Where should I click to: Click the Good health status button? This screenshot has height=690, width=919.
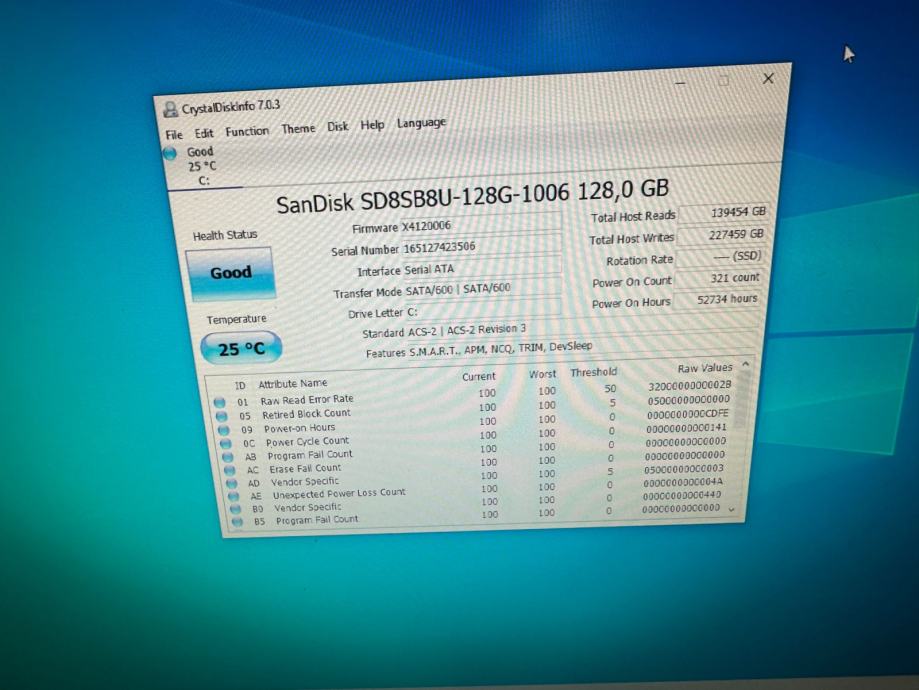pyautogui.click(x=230, y=273)
